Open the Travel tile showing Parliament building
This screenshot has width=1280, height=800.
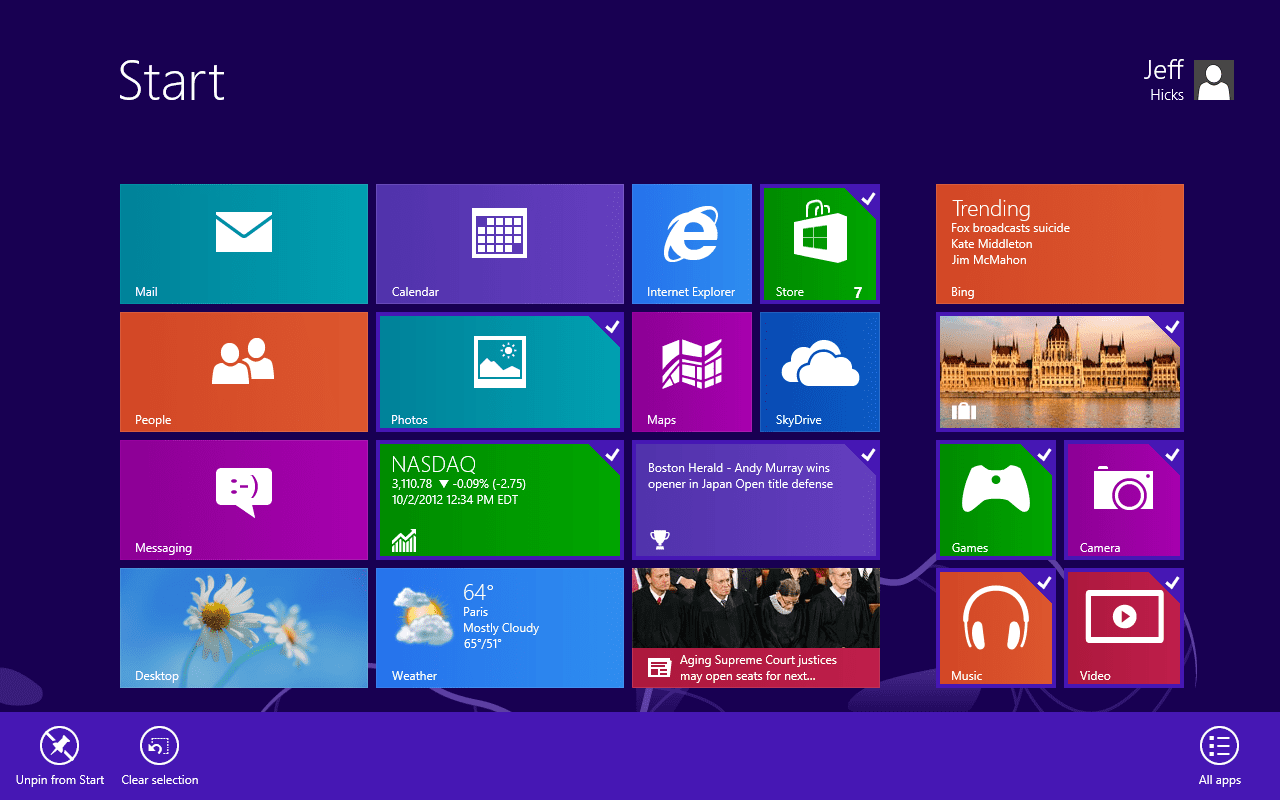(x=1060, y=372)
